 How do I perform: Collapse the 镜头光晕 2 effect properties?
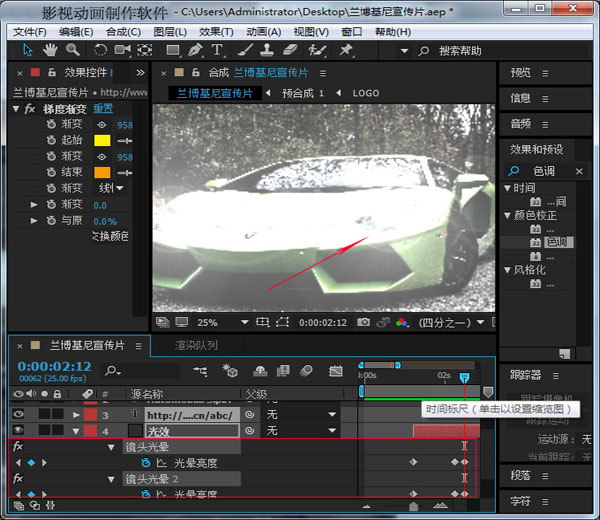(111, 479)
